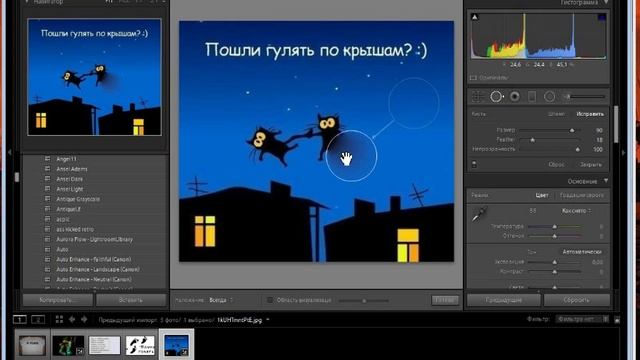Viewport: 640px width, 360px height.
Task: Go forward with filmstrip right arrow
Action: tap(84, 320)
